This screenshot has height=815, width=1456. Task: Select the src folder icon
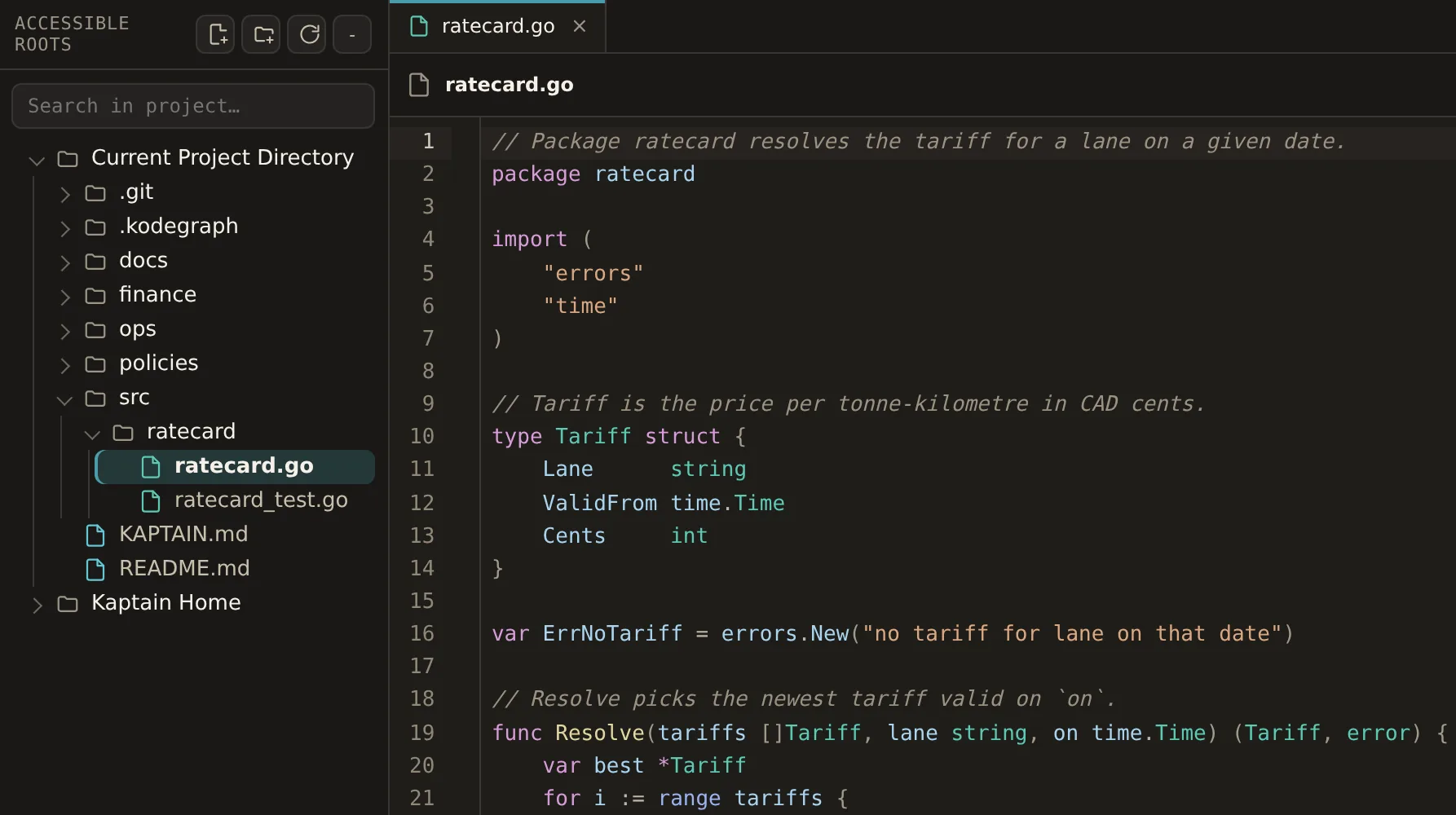(x=95, y=399)
